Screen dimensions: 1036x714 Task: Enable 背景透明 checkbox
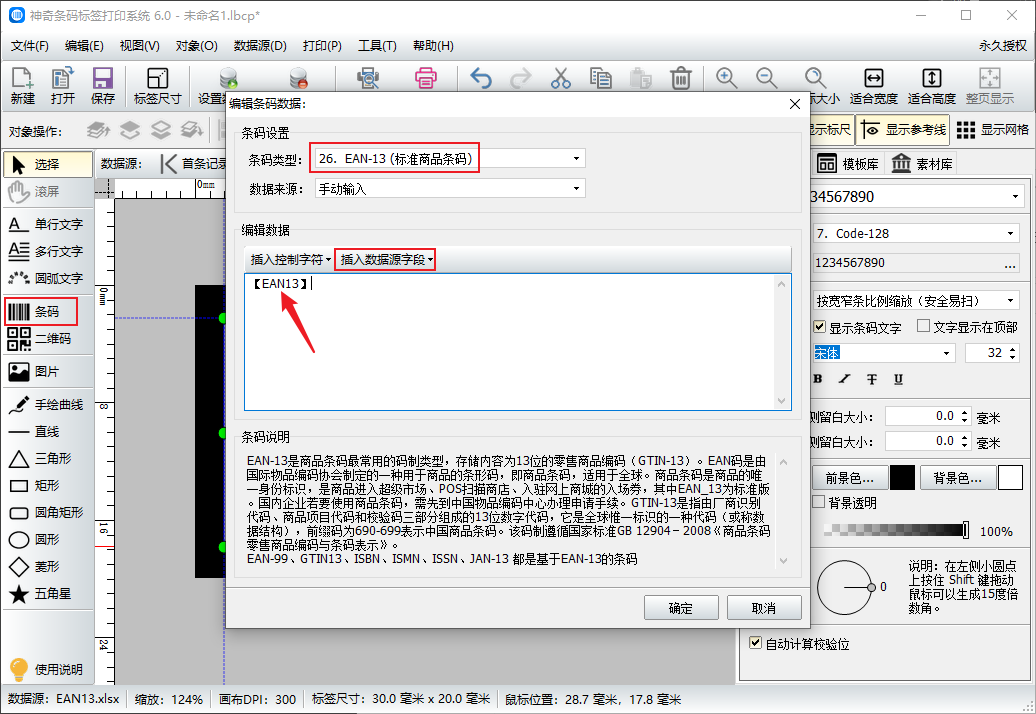[x=819, y=502]
